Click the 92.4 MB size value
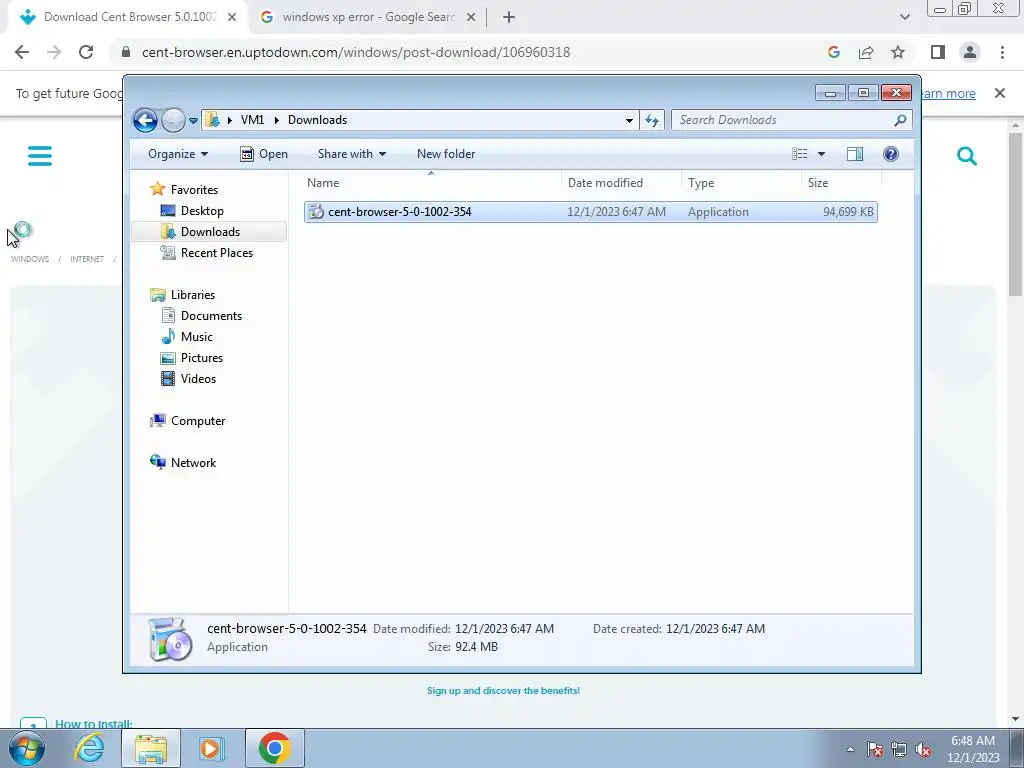 point(475,647)
